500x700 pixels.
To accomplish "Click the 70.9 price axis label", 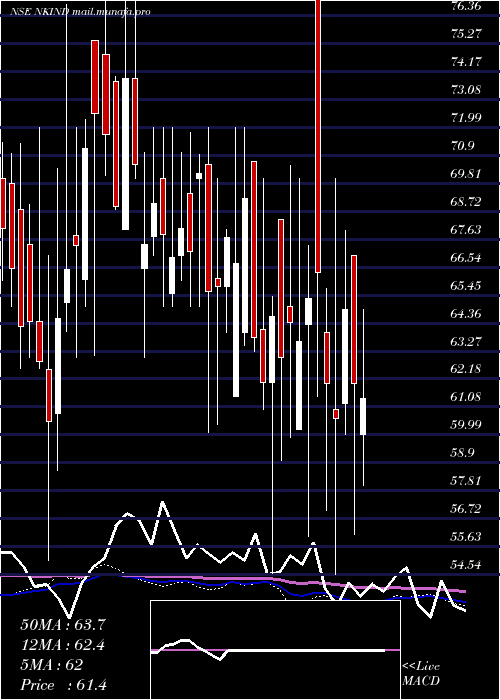I will [463, 146].
